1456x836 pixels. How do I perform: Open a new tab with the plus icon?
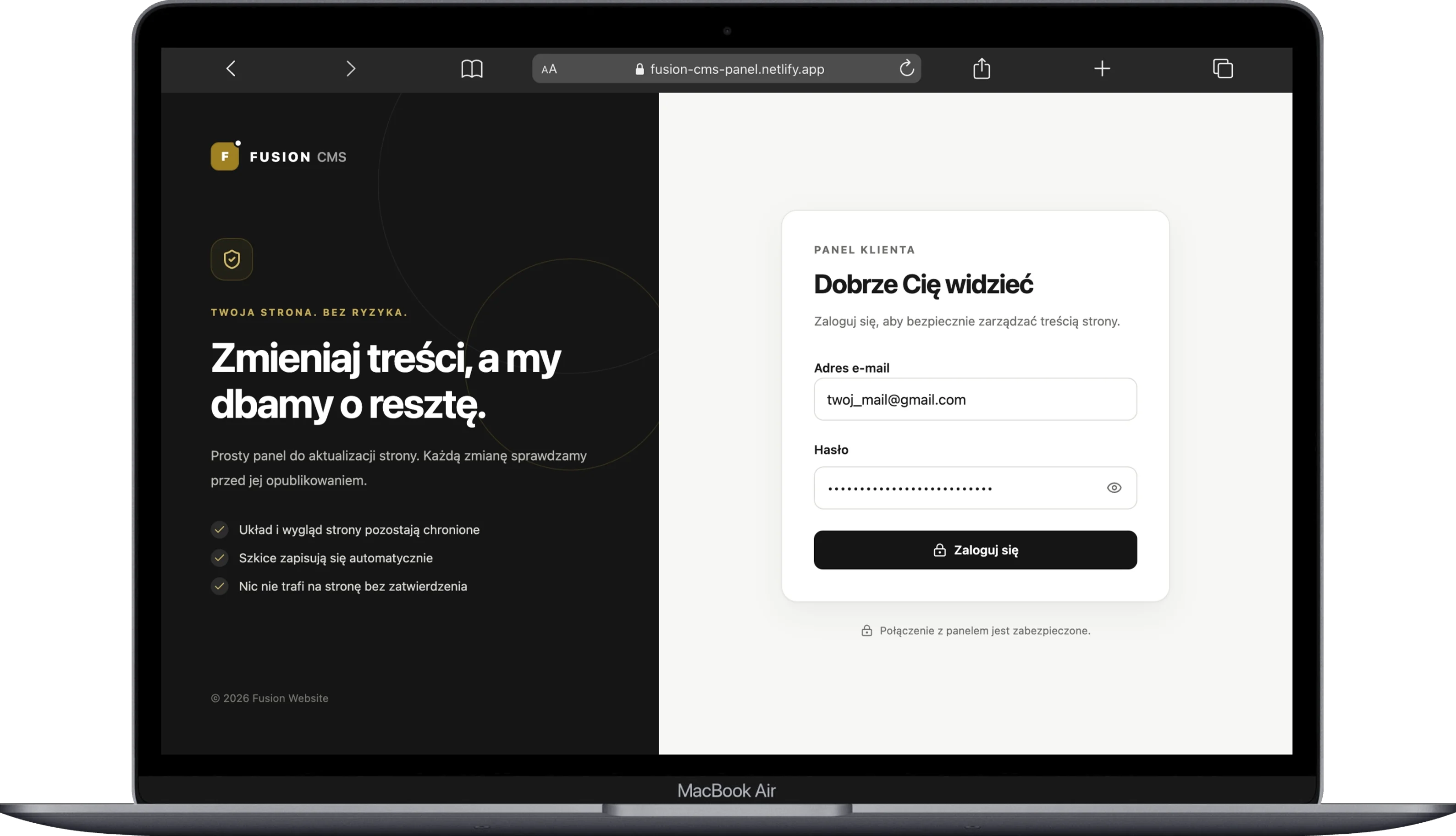(1103, 69)
